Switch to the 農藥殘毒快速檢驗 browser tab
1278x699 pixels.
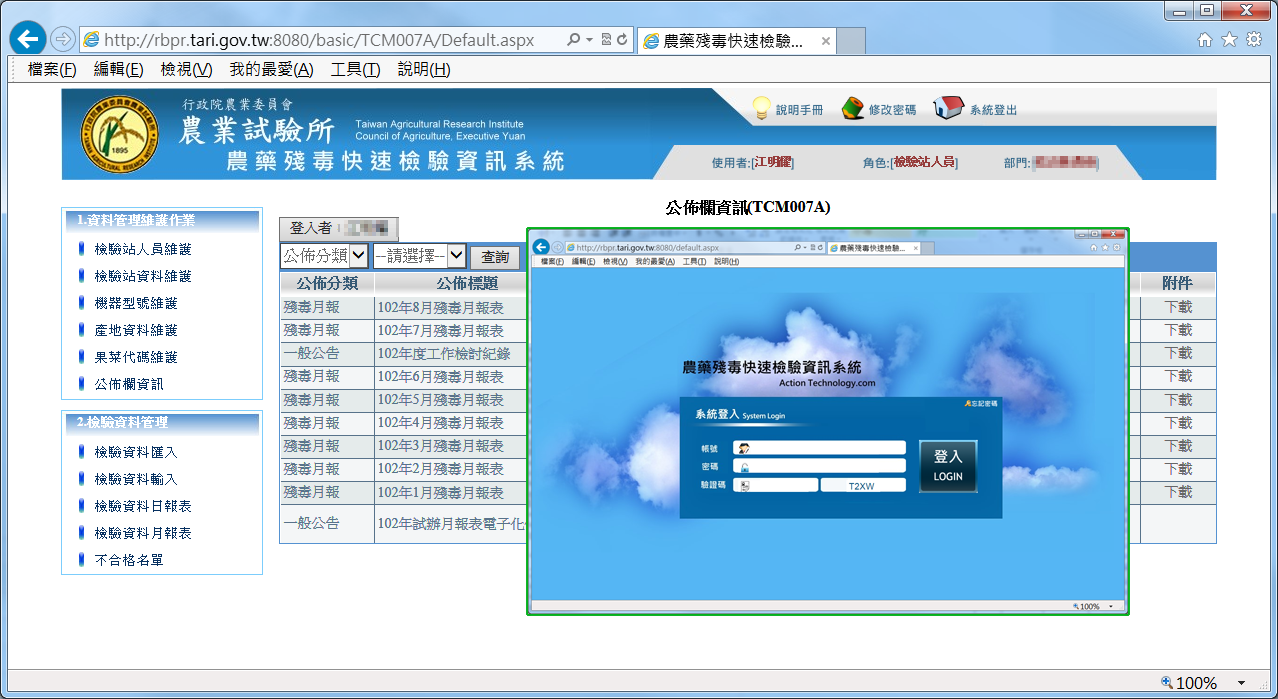pos(733,41)
